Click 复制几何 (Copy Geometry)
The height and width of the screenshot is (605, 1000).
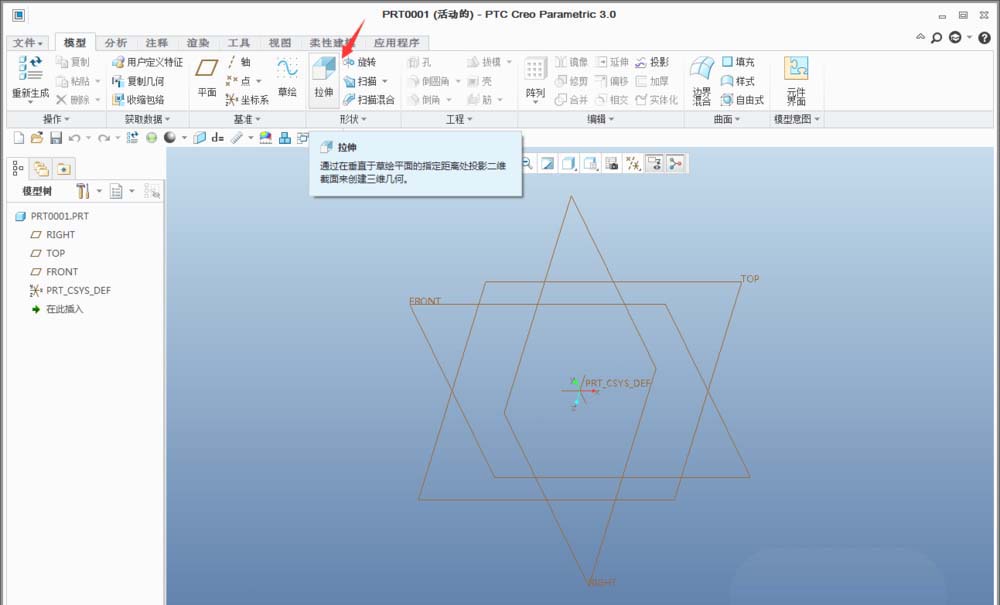coord(138,81)
